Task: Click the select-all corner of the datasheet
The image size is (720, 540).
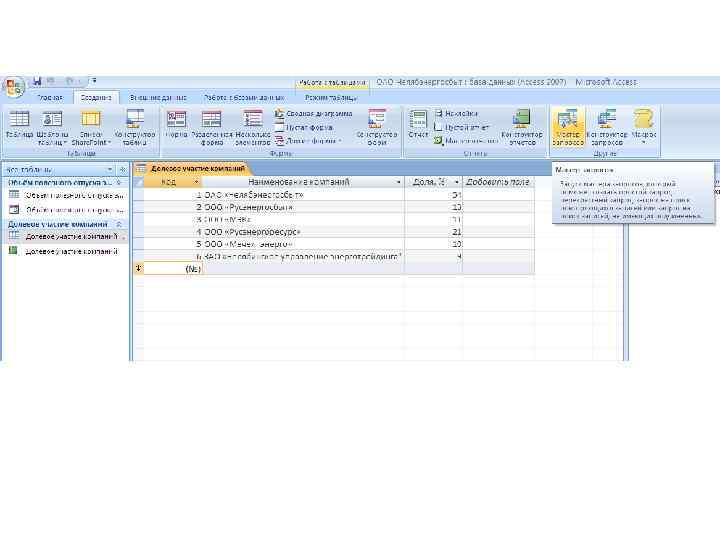Action: (138, 182)
